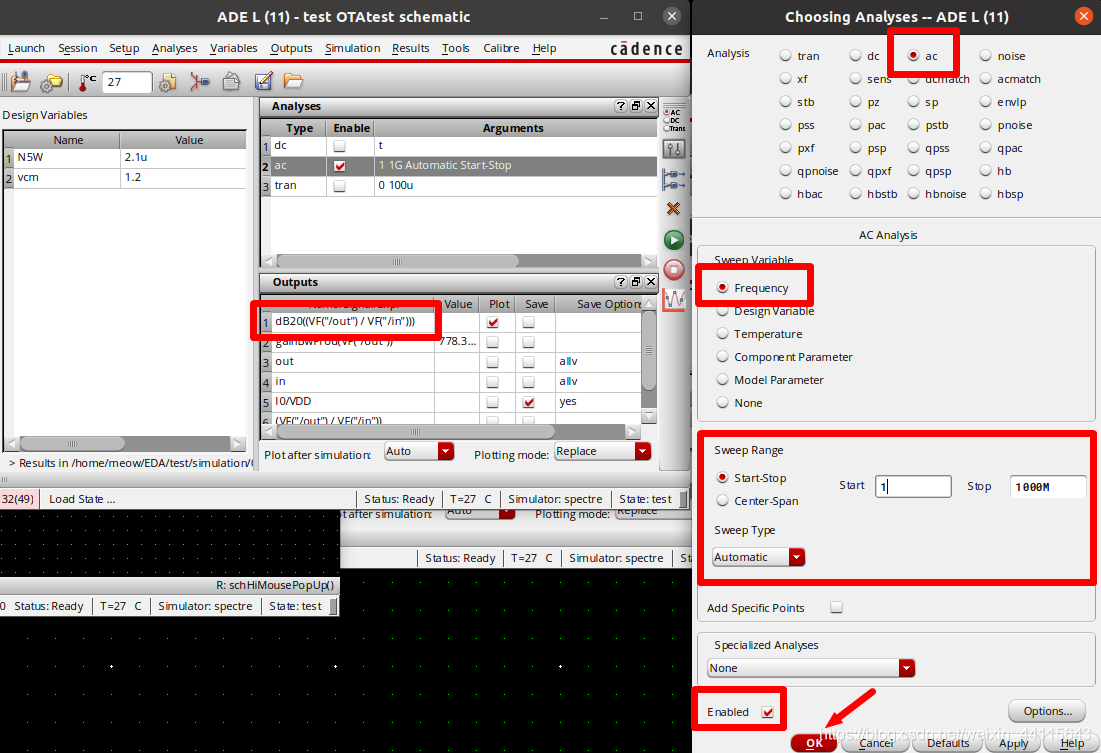The image size is (1101, 753).
Task: Click the Load State ... status bar entry
Action: tap(82, 499)
